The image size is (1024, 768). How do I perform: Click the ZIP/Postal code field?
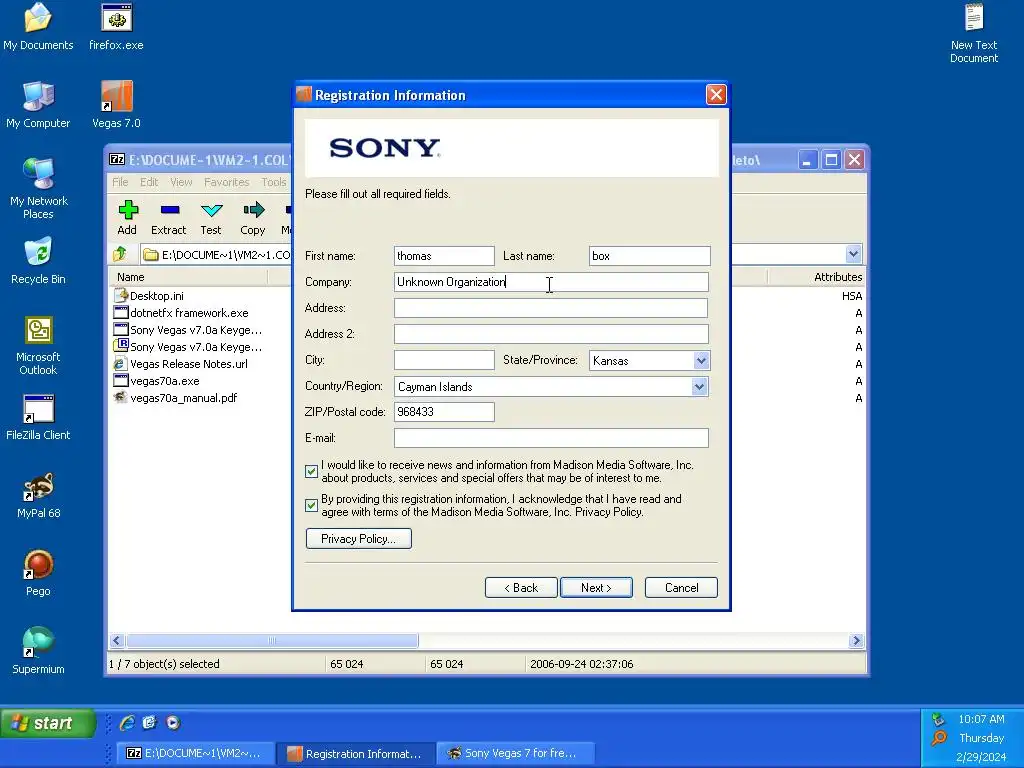(444, 412)
